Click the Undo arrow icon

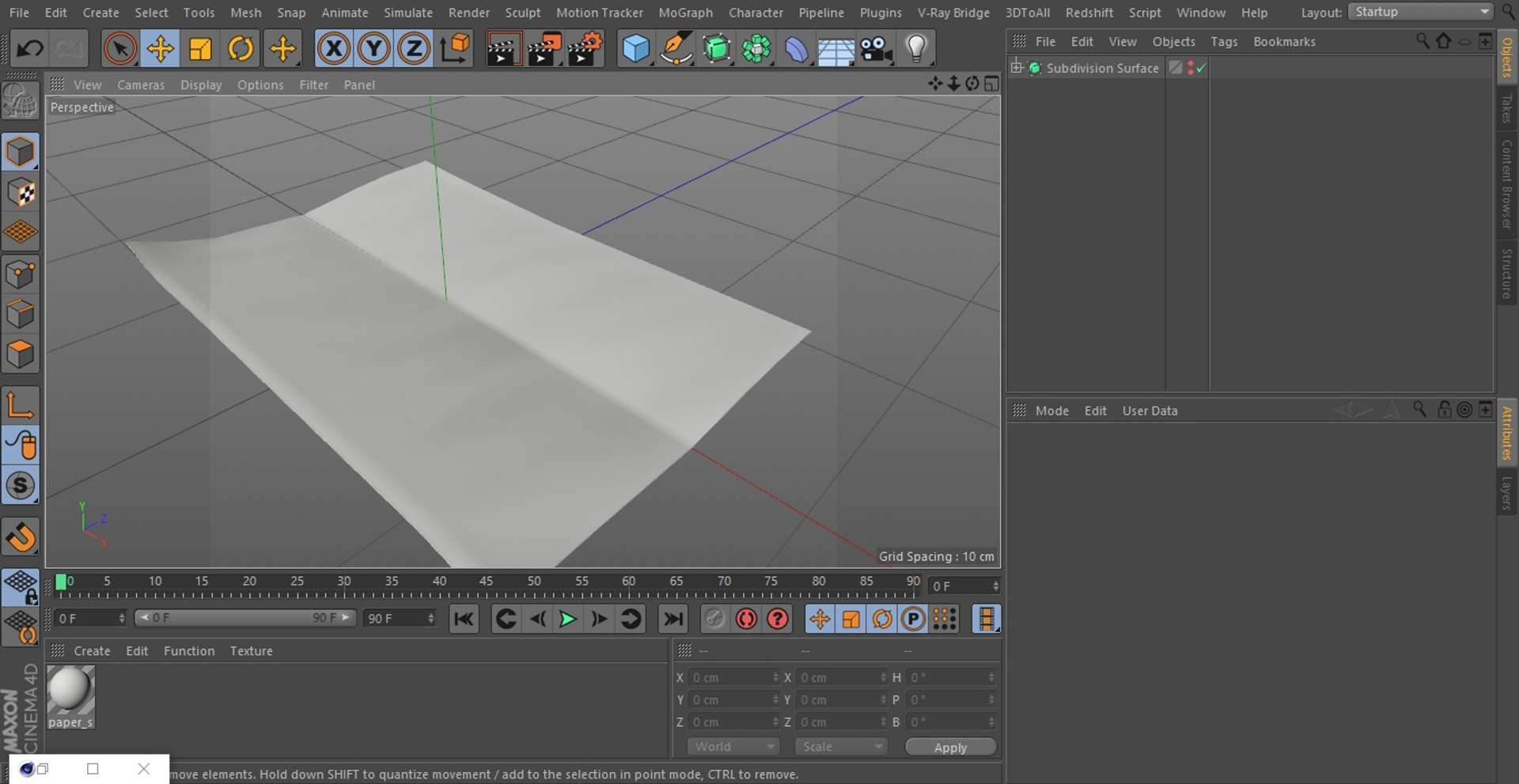point(30,49)
